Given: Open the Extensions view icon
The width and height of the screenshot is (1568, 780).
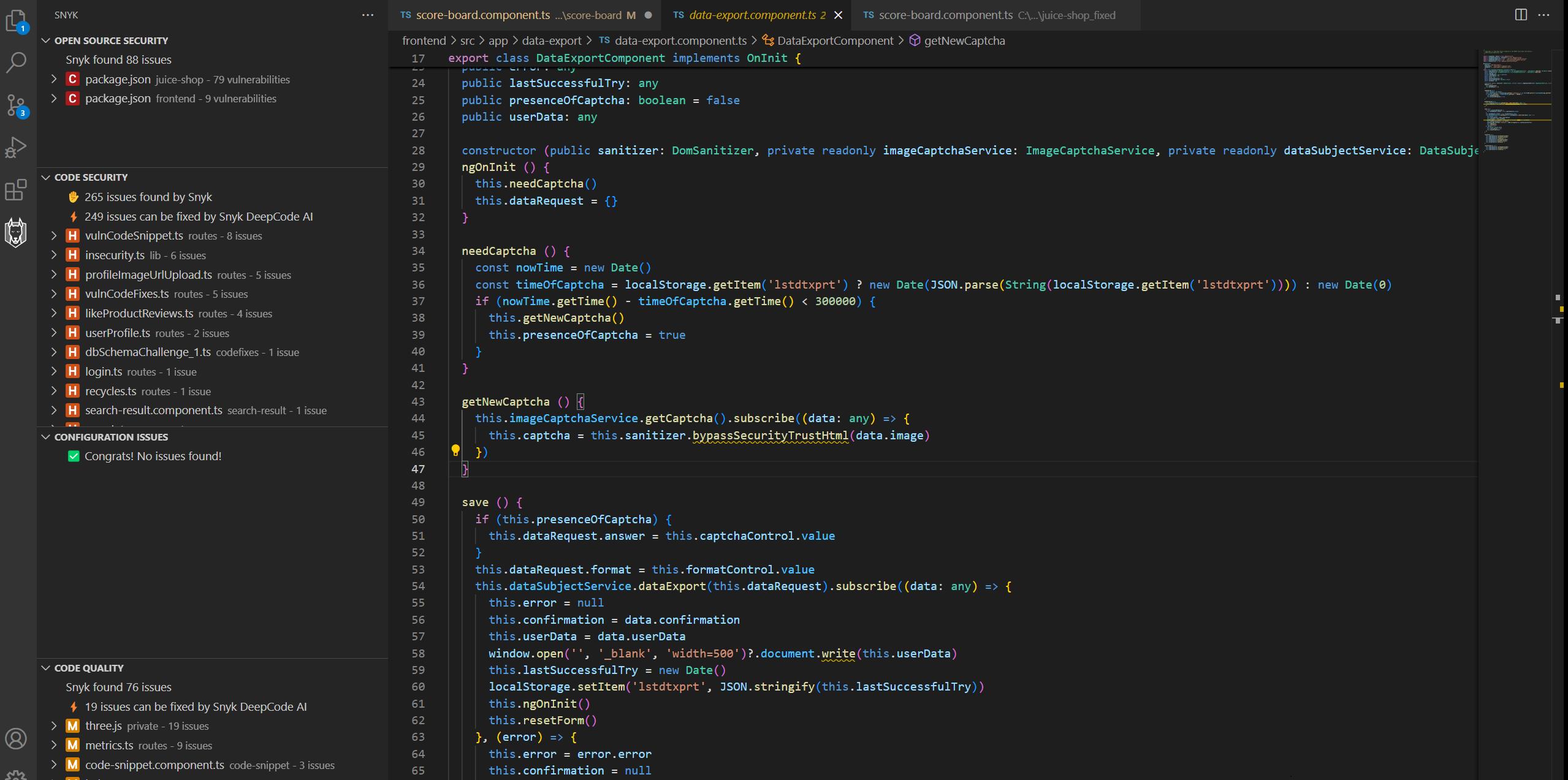Looking at the screenshot, I should (17, 189).
